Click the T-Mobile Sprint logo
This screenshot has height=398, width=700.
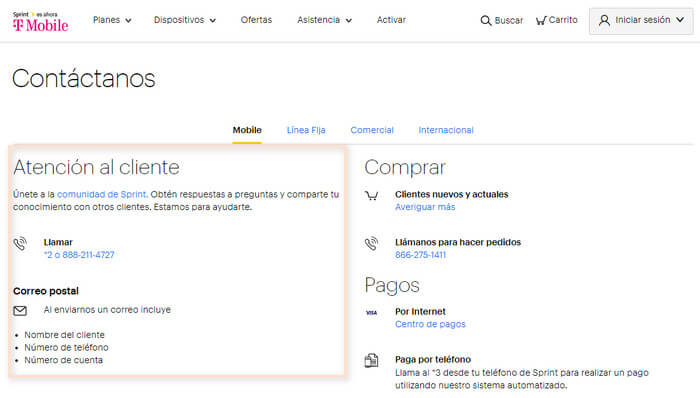coord(41,21)
